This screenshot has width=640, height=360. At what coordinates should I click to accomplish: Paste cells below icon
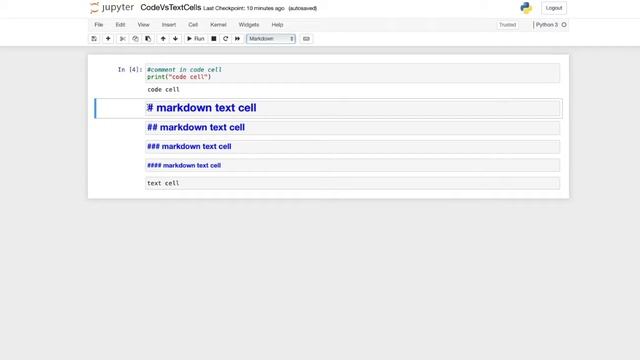point(148,39)
